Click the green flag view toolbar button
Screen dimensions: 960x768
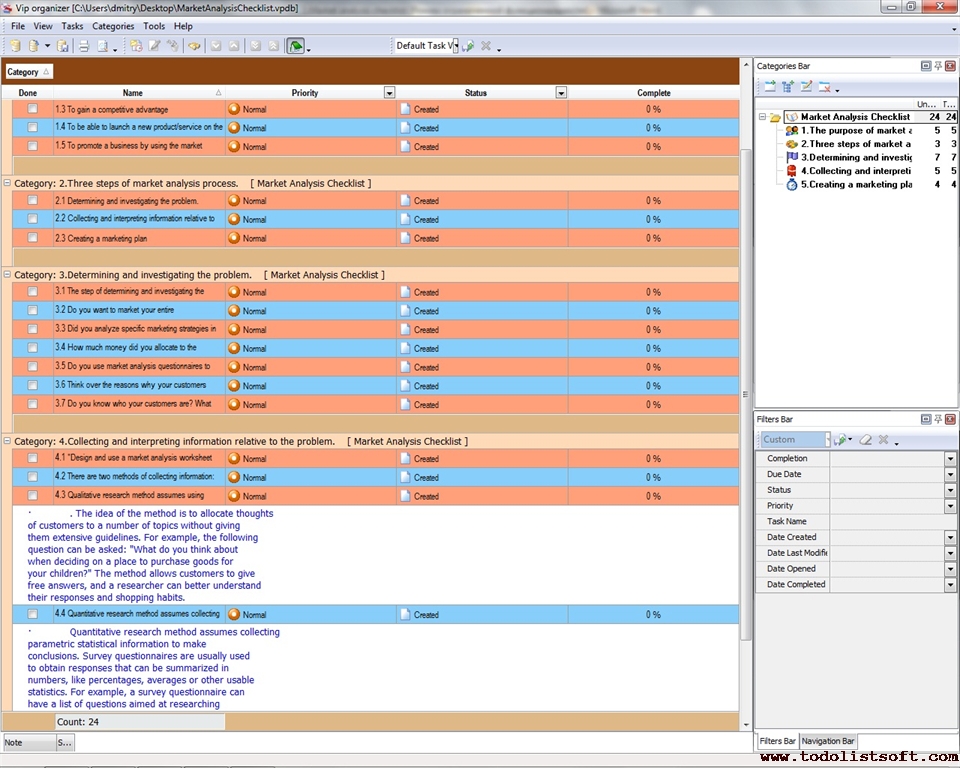pyautogui.click(x=295, y=46)
